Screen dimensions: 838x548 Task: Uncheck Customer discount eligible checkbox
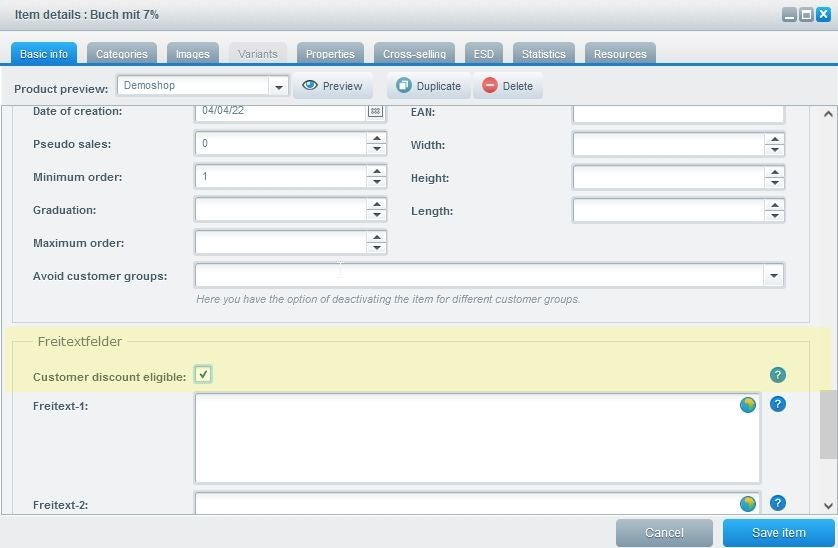[x=203, y=374]
